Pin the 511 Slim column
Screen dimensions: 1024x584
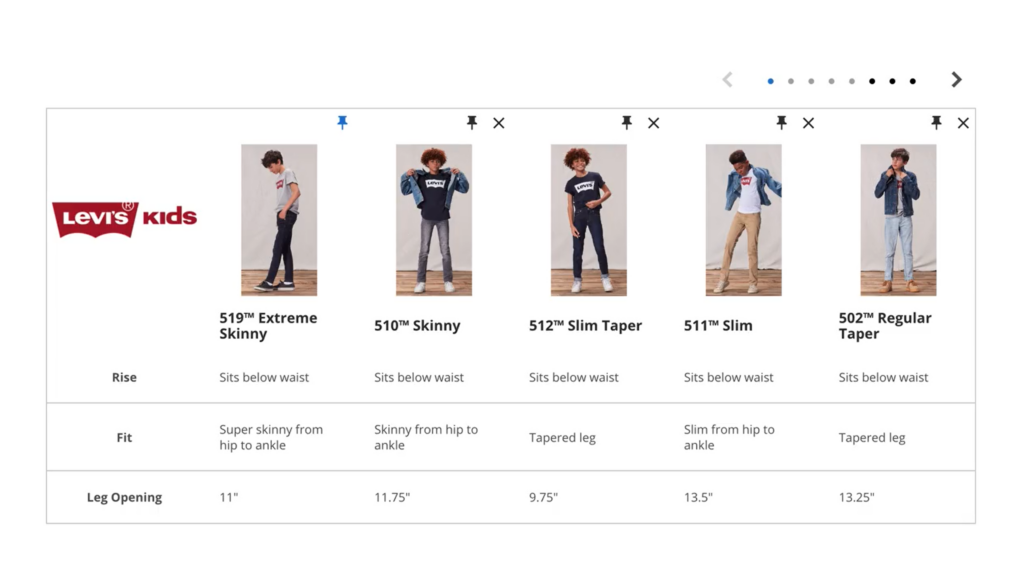click(781, 122)
